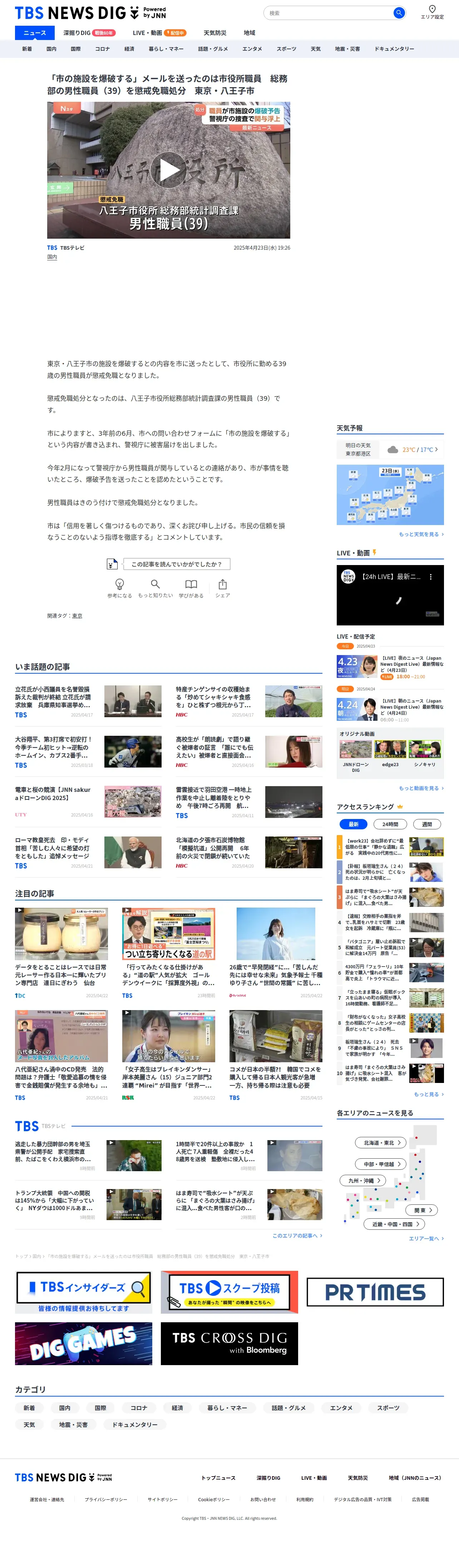
Task: Click このエリアの記事へ link
Action: point(297,1236)
